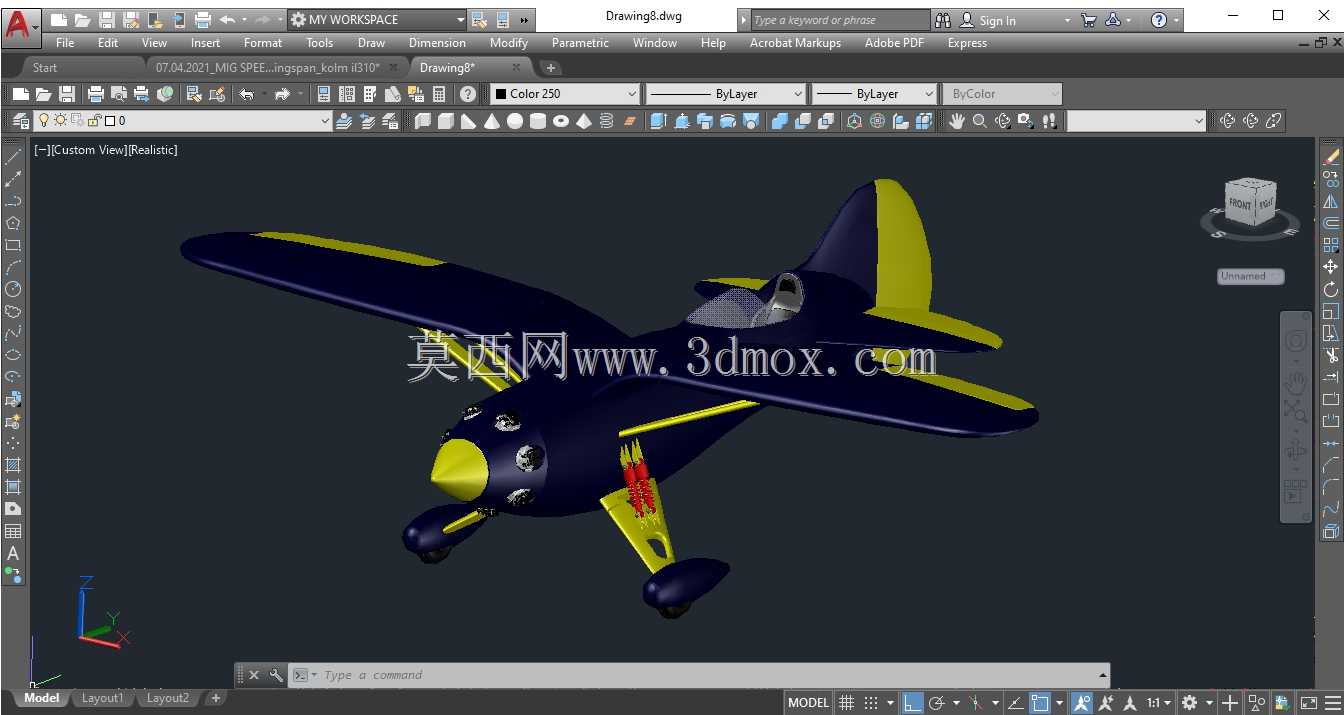Open the 1:1 annotation scale dropdown
Screen dimensions: 1344x715
coord(1158,703)
